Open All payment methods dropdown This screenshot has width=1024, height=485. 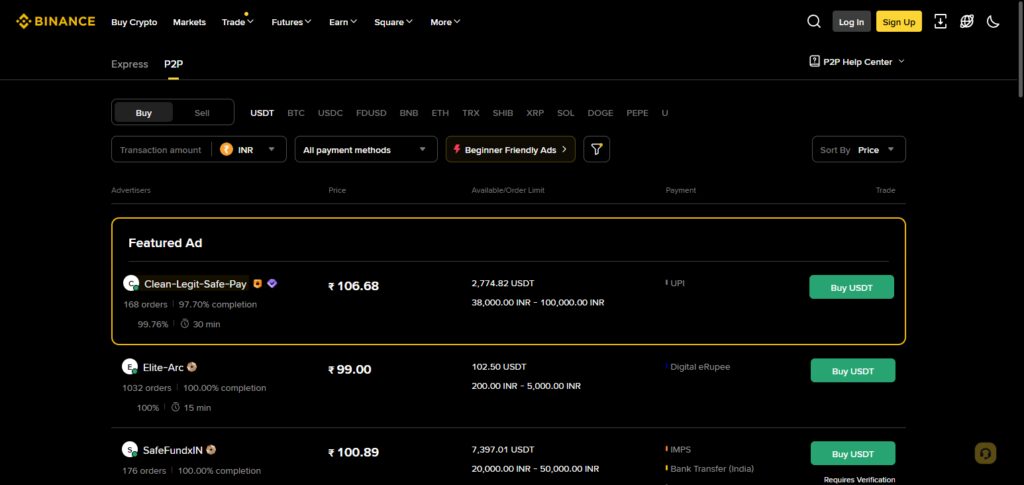pyautogui.click(x=366, y=149)
